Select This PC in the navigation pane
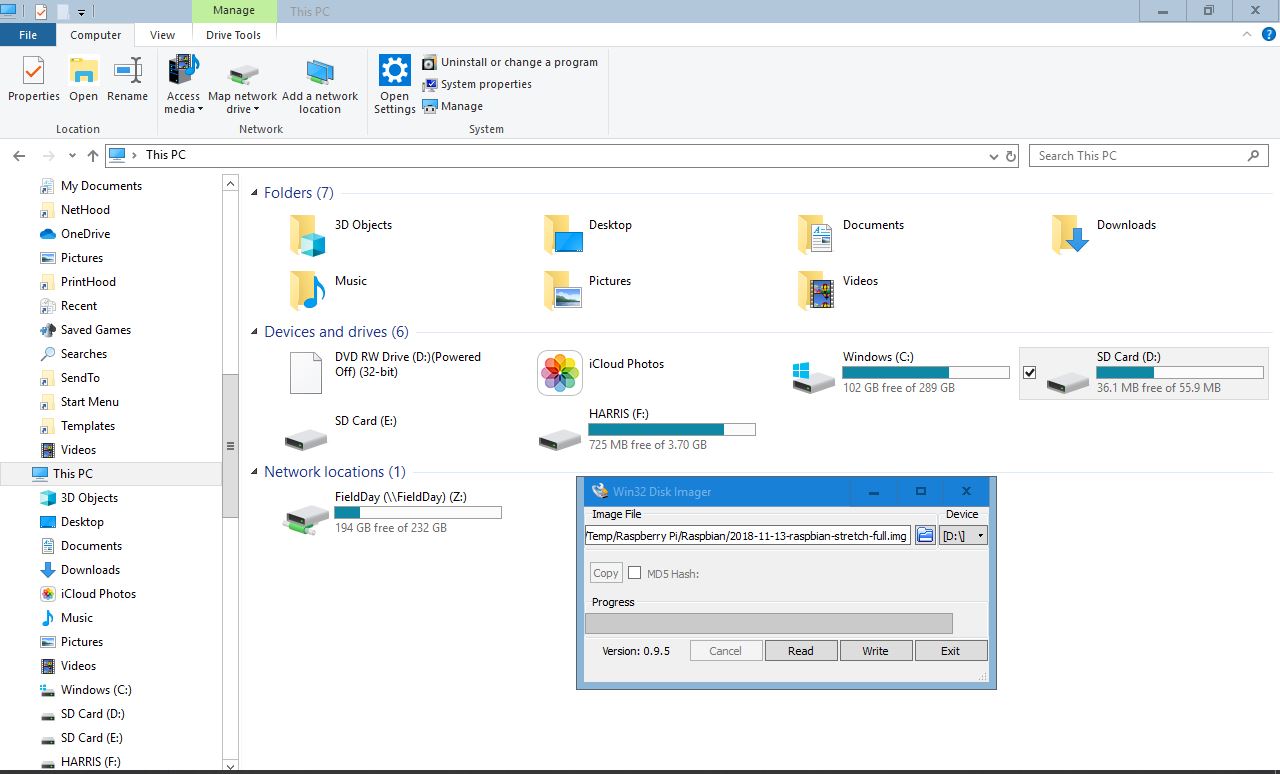The width and height of the screenshot is (1280, 774). [x=73, y=474]
